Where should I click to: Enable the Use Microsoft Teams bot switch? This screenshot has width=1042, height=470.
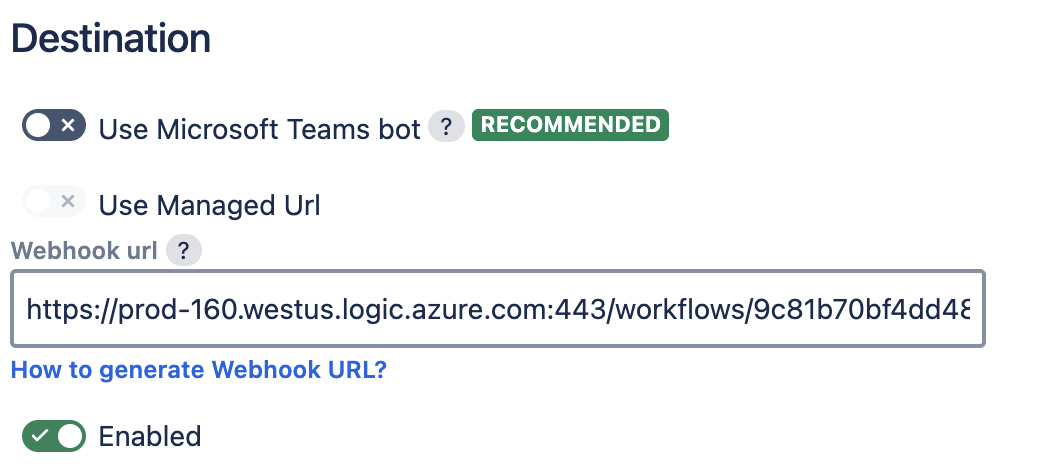click(53, 126)
